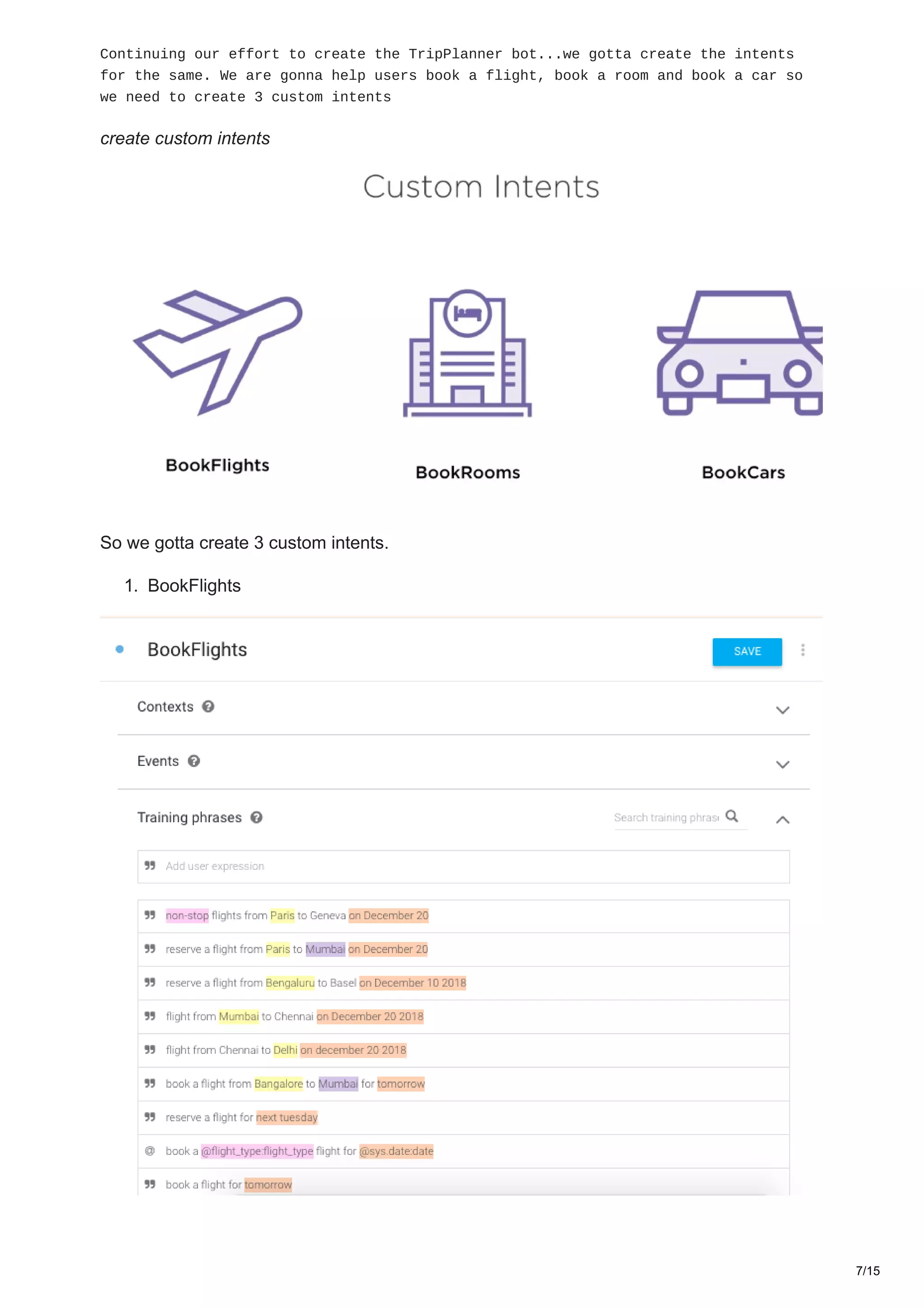This screenshot has width=924, height=1308.
Task: Open help for Events
Action: 194,761
